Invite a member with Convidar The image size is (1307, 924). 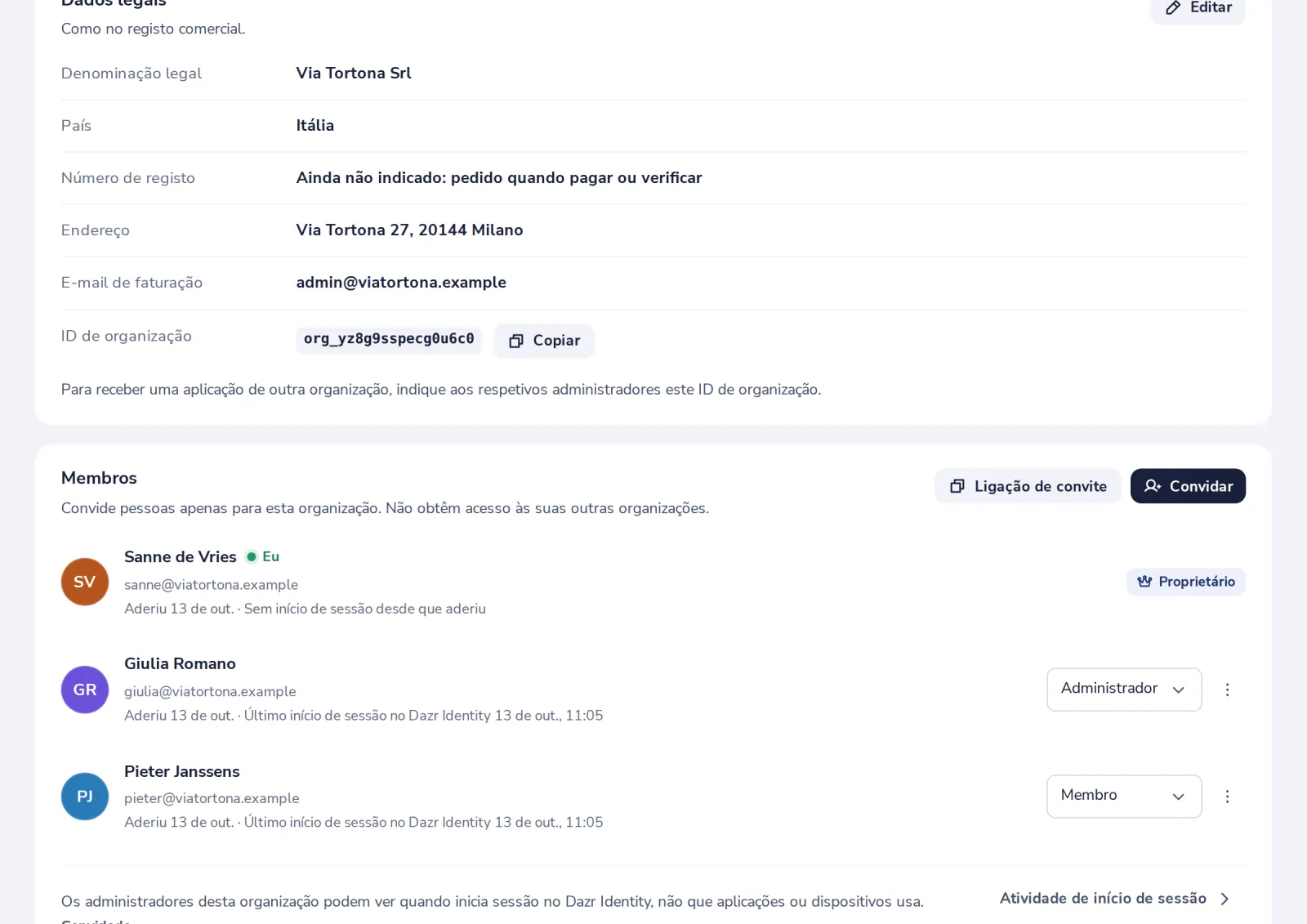tap(1188, 486)
